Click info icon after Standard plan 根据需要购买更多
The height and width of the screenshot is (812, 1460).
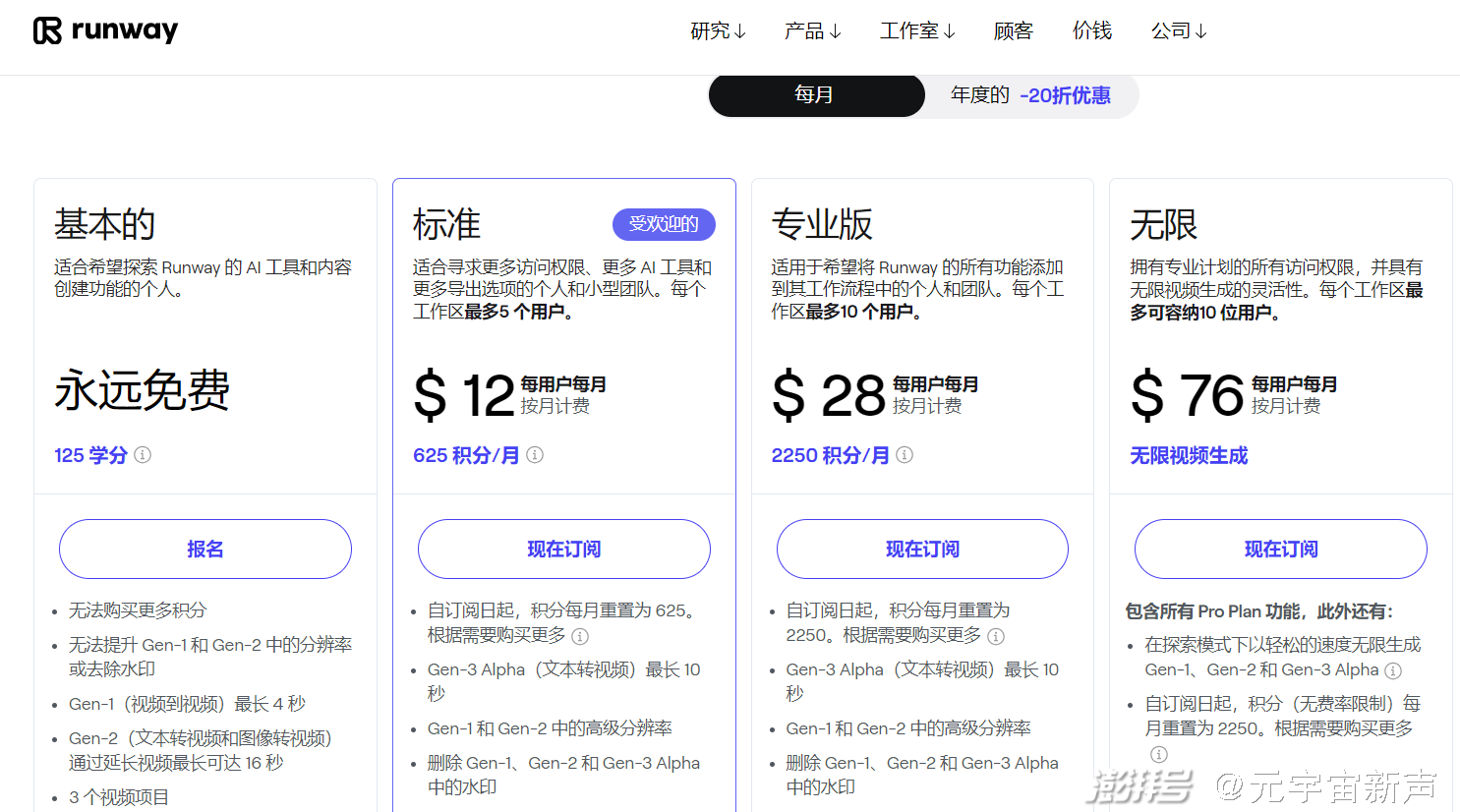580,636
